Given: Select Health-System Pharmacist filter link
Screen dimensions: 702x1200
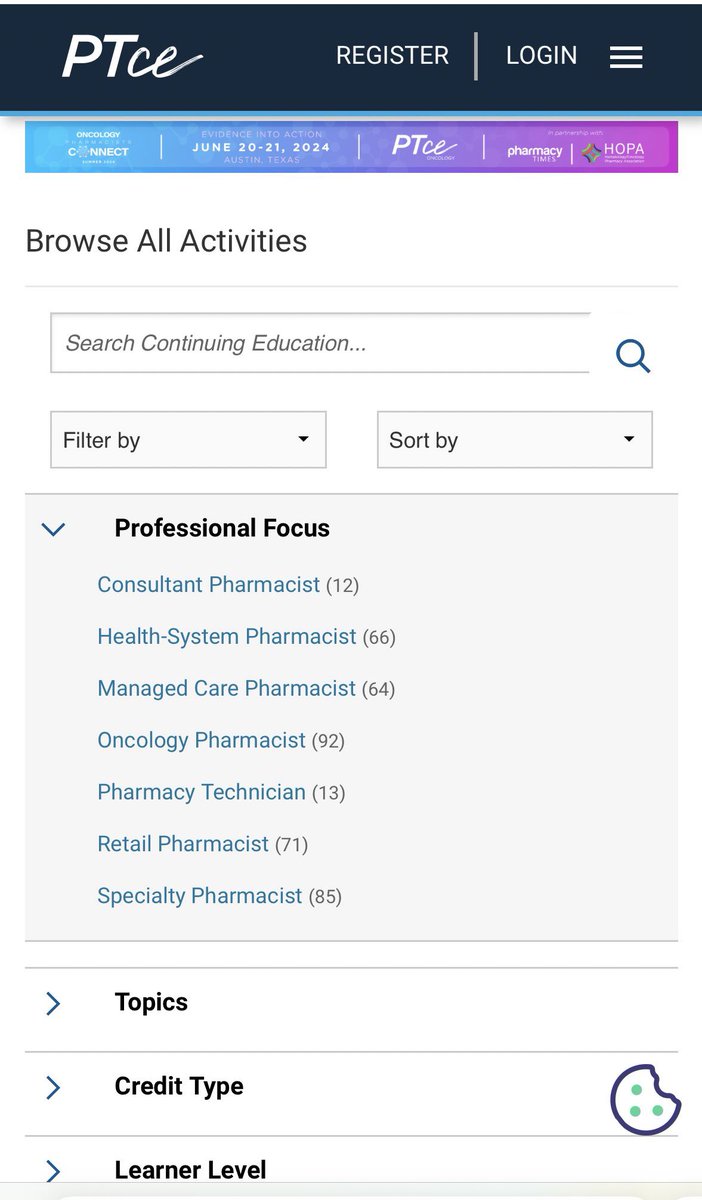Looking at the screenshot, I should pos(226,636).
